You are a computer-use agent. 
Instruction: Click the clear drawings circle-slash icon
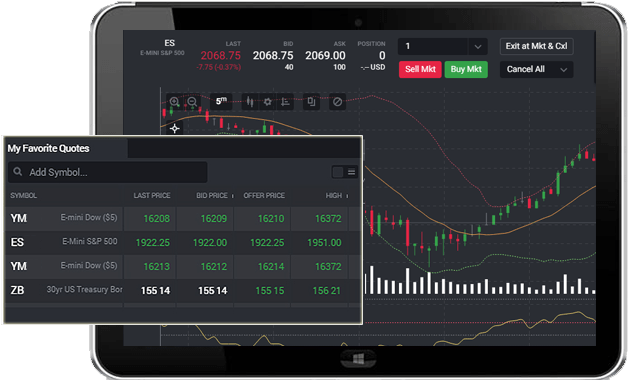pos(338,102)
